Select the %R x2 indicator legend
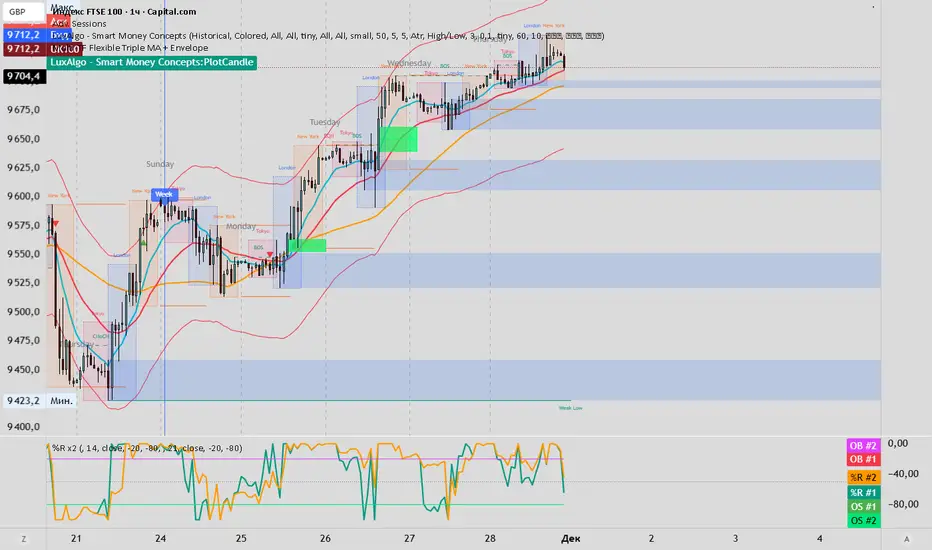The width and height of the screenshot is (932, 550). [147, 448]
